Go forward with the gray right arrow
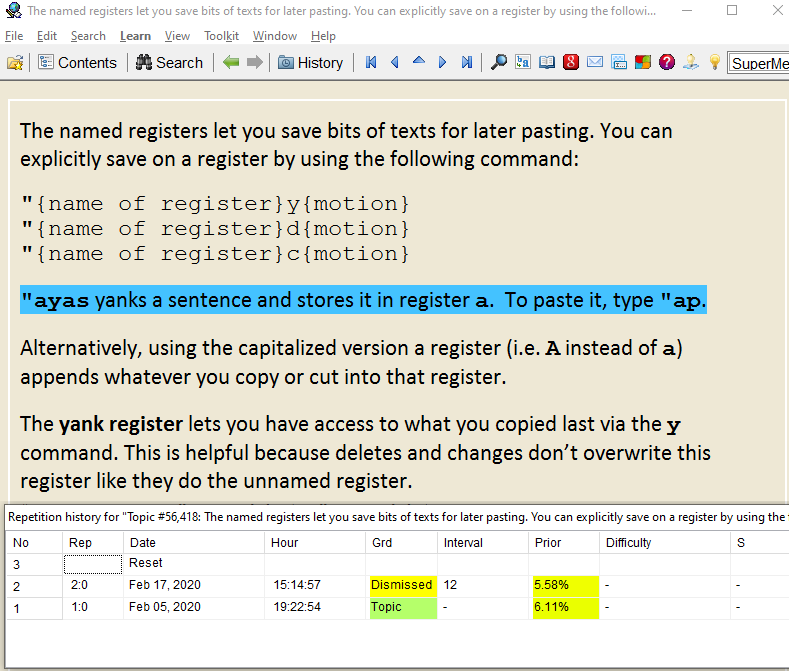789x671 pixels. point(254,62)
